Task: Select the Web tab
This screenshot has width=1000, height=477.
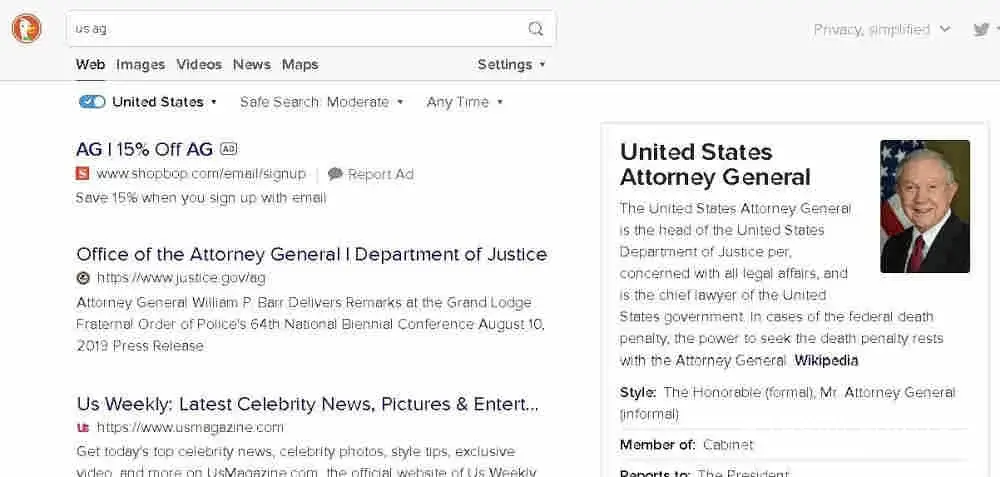Action: pos(90,64)
